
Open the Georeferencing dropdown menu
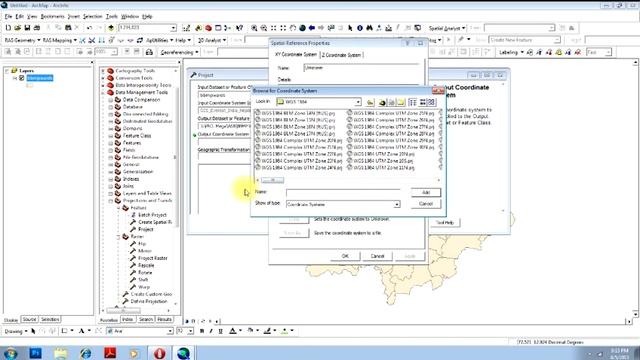[179, 52]
